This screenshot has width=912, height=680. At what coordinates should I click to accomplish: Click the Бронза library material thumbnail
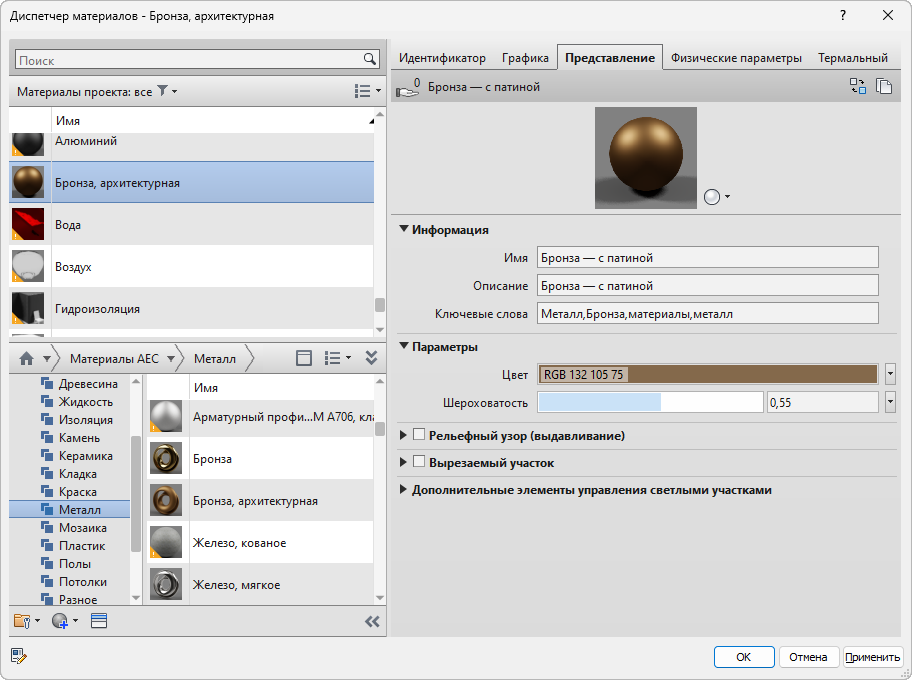[166, 458]
